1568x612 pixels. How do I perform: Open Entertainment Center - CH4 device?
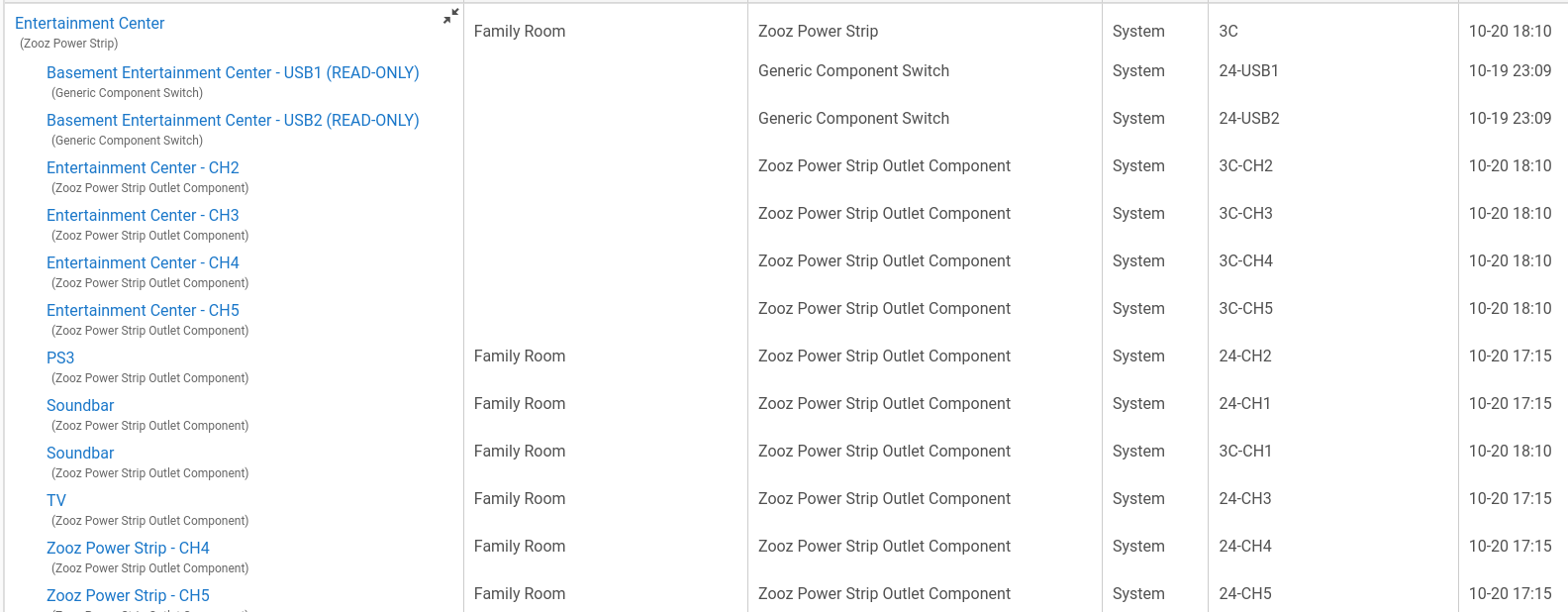[x=143, y=262]
